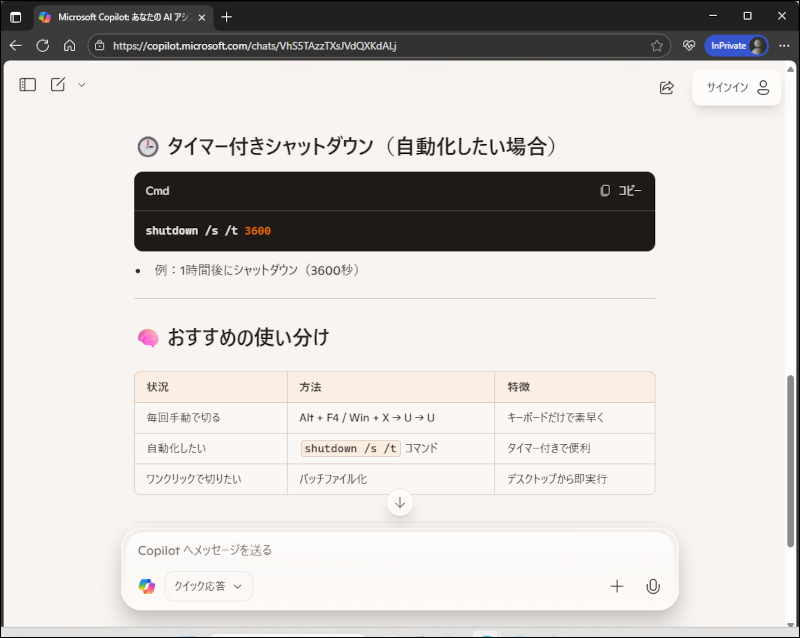Select the Microsoft Copilot browser tab

(x=120, y=17)
